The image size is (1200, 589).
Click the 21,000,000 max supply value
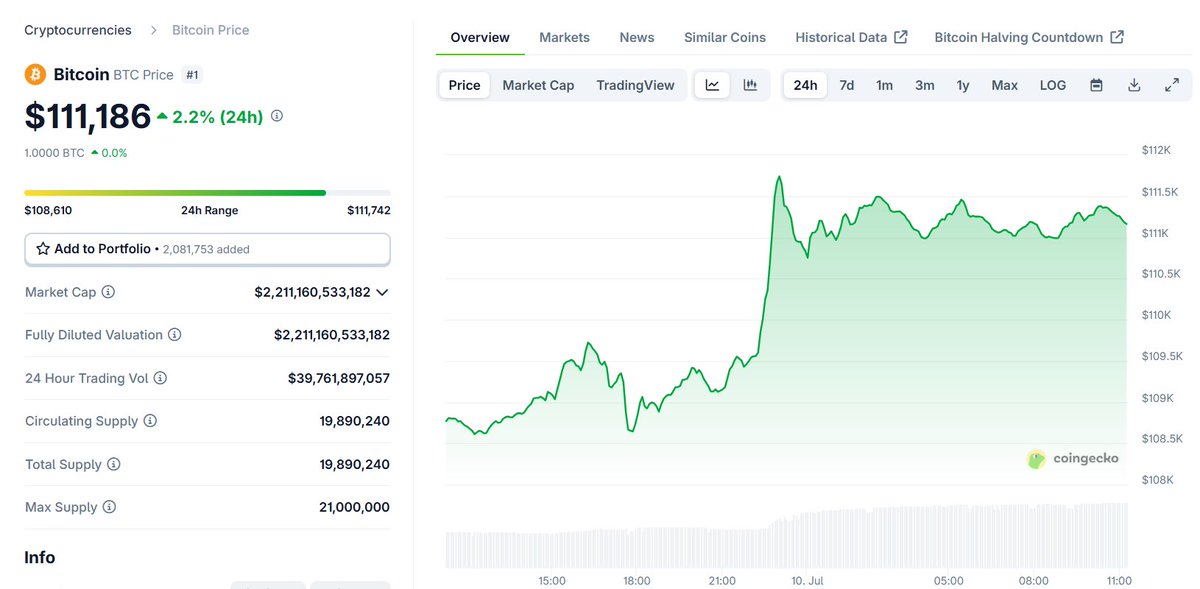[x=355, y=507]
